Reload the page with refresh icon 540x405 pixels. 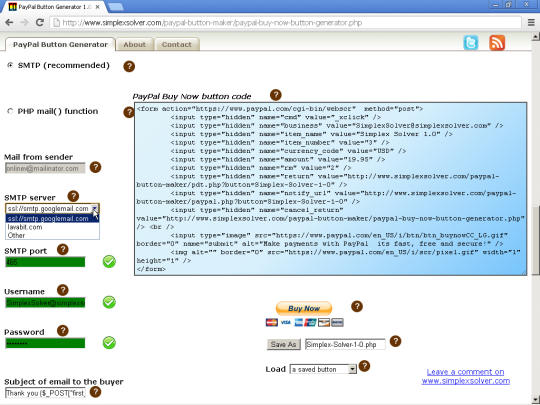point(40,23)
